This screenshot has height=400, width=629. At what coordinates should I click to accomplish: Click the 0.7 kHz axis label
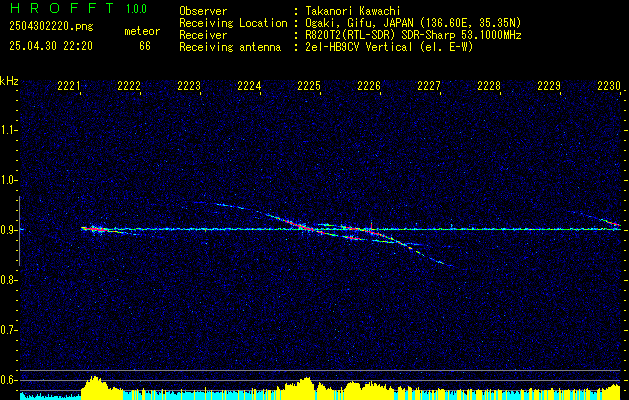pos(8,330)
